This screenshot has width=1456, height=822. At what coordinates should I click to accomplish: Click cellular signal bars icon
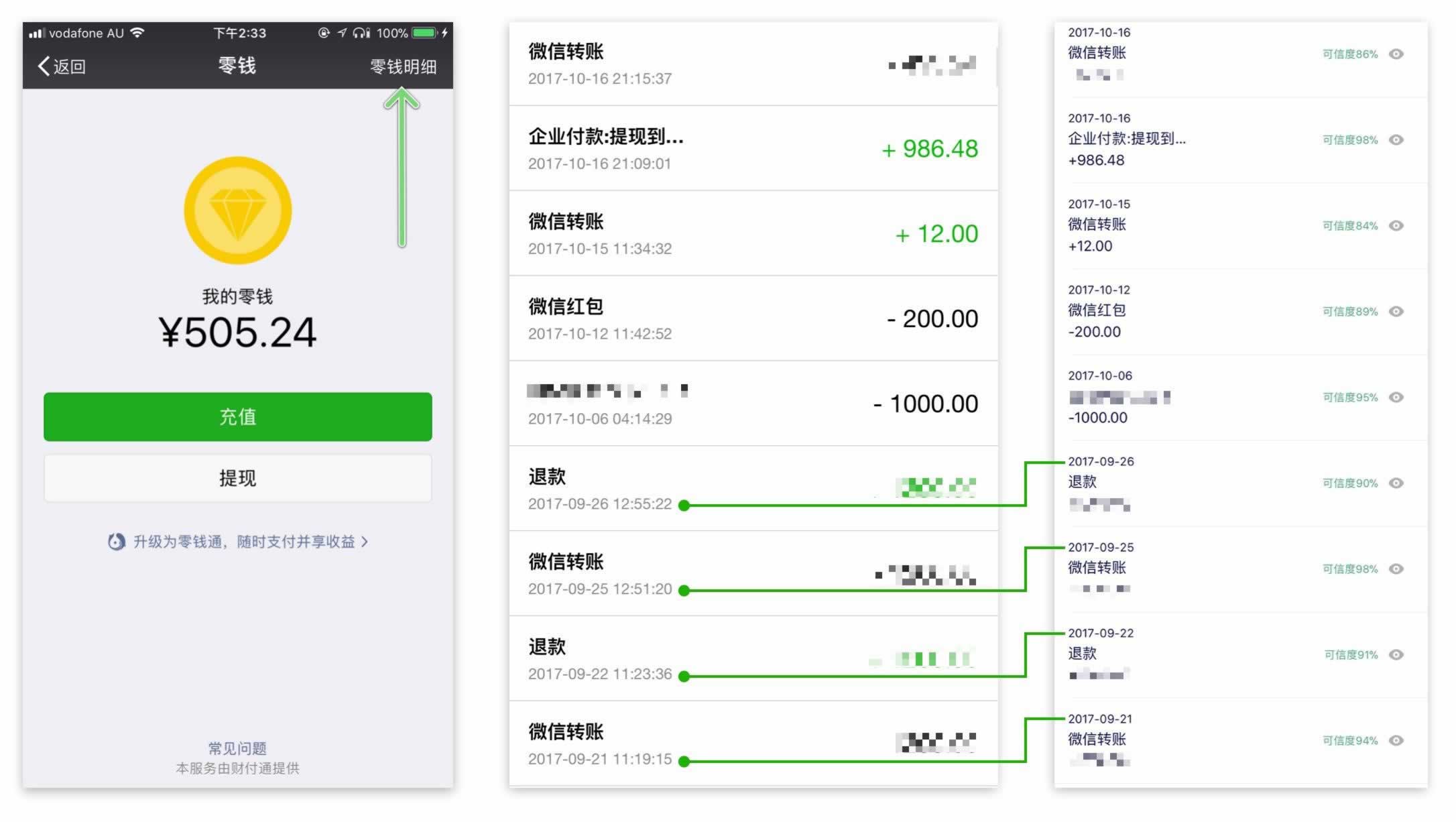click(x=36, y=32)
